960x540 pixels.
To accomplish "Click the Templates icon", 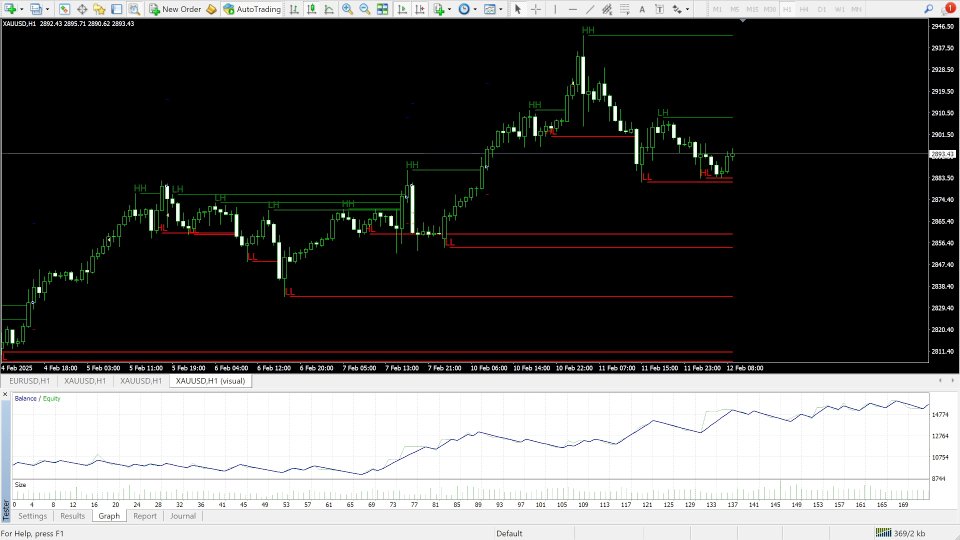I will click(x=490, y=9).
